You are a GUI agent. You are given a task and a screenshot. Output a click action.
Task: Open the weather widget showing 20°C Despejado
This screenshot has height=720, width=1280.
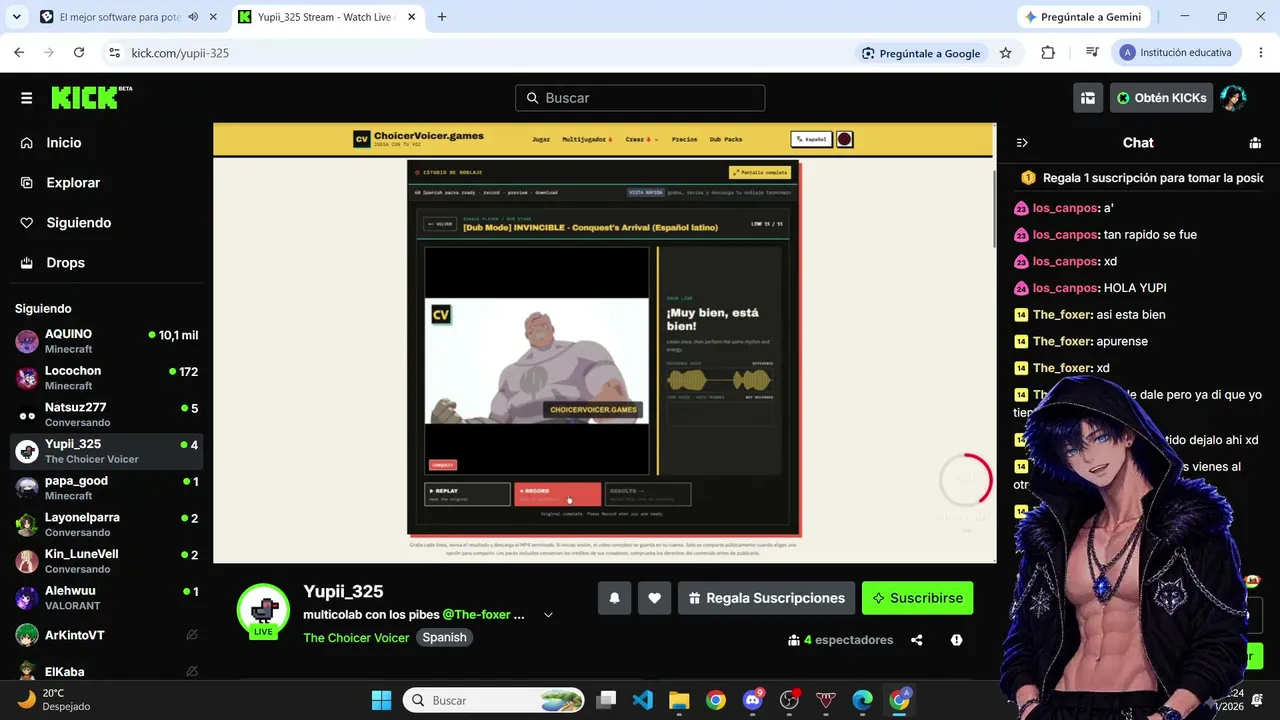click(x=55, y=700)
